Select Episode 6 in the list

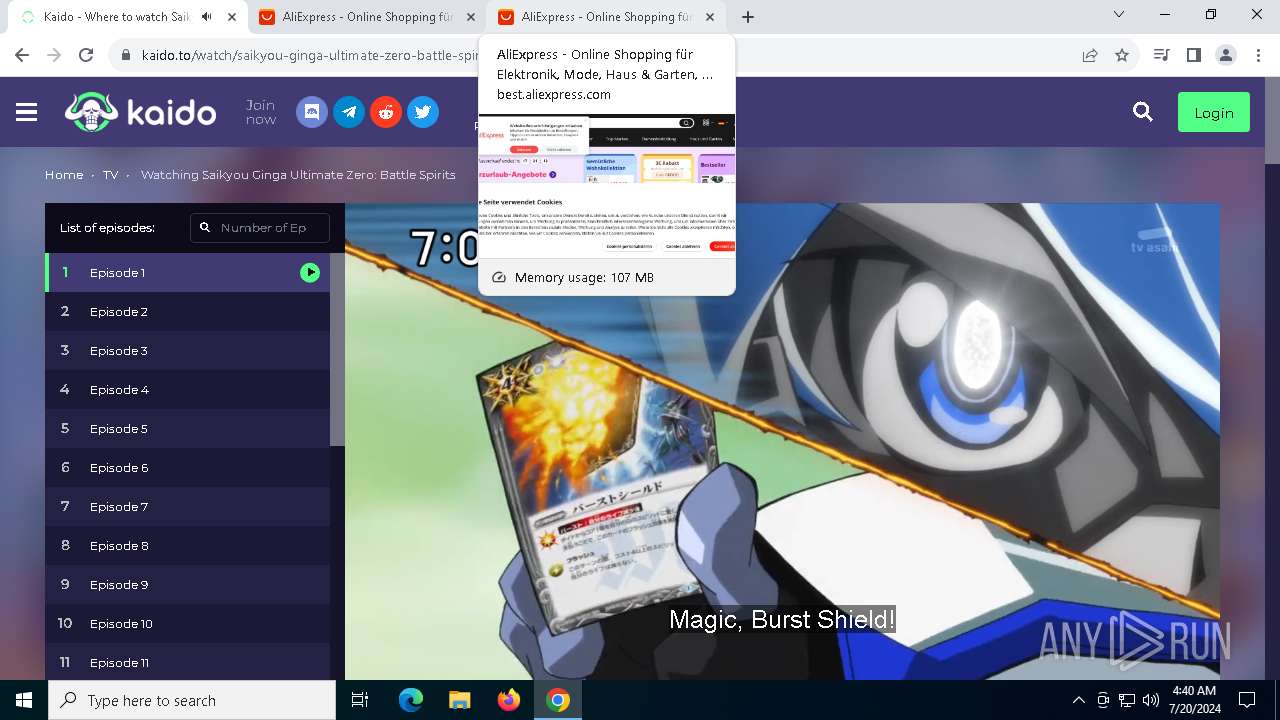pos(187,467)
